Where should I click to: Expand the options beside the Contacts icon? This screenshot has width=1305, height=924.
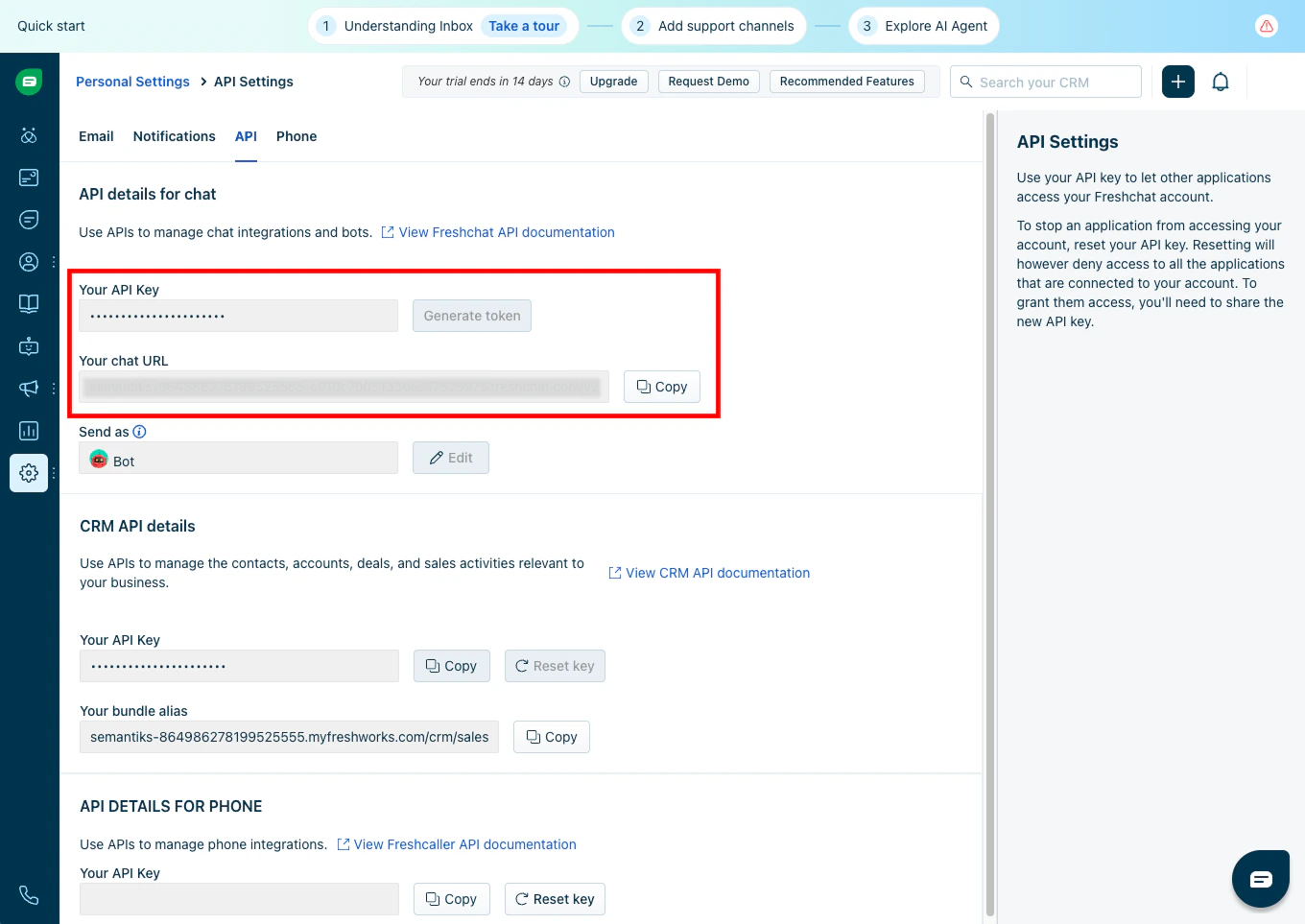click(53, 261)
